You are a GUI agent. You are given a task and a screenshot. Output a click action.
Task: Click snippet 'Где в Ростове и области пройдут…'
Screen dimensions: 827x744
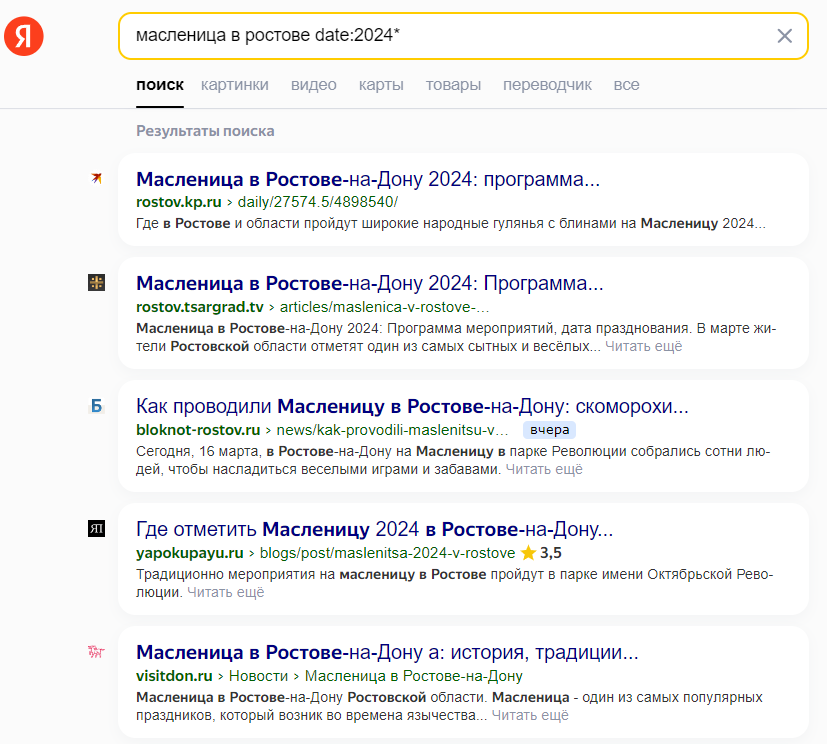451,224
